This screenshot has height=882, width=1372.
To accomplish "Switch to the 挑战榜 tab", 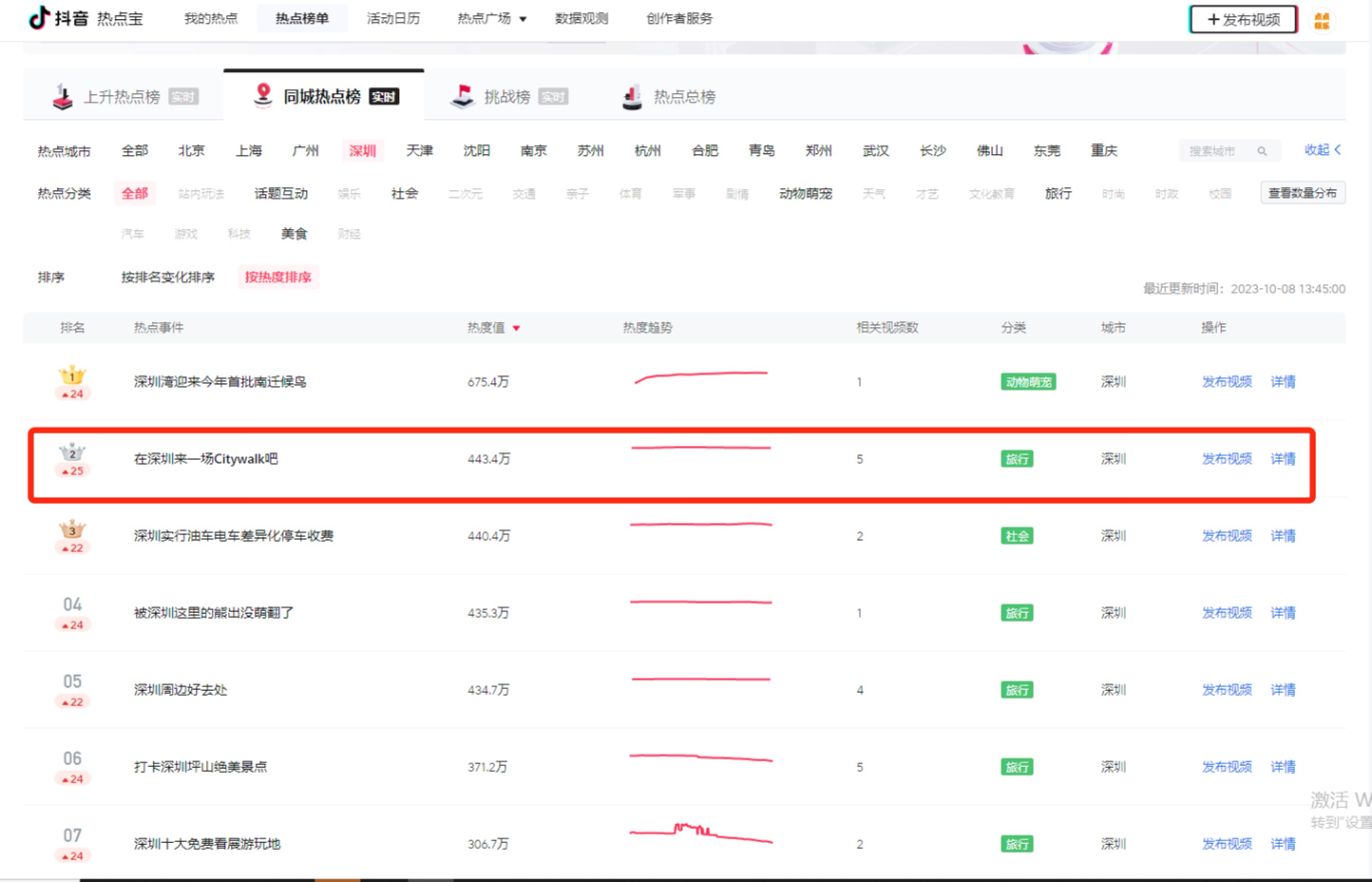I will [507, 97].
